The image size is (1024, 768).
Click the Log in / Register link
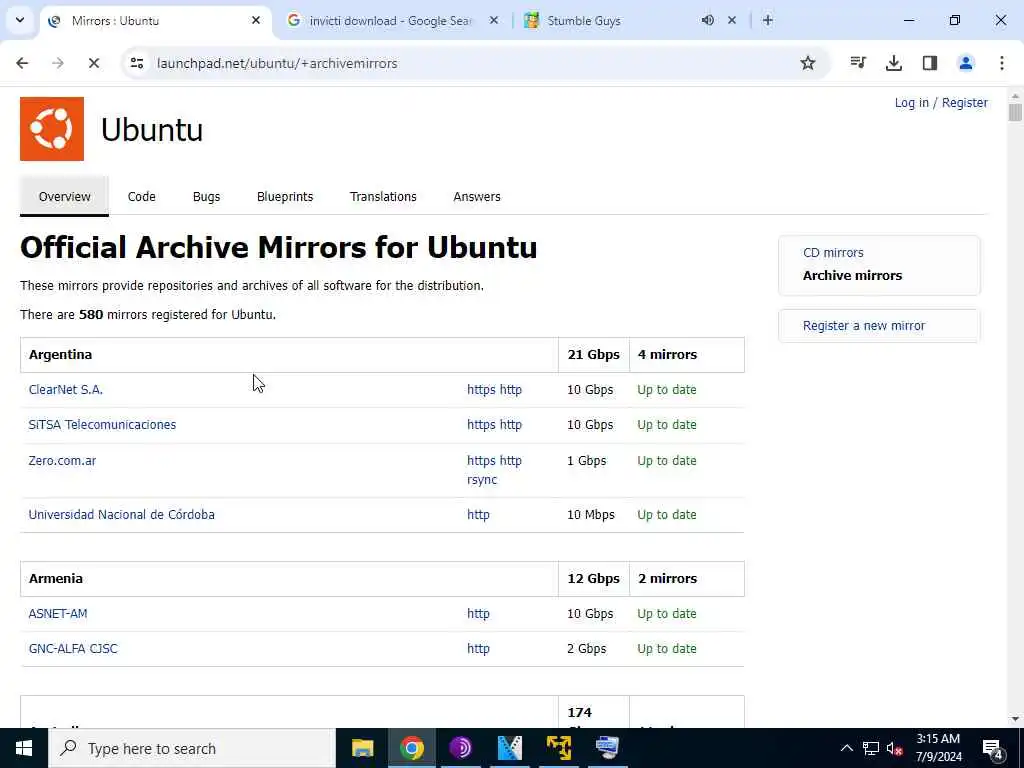click(x=941, y=103)
